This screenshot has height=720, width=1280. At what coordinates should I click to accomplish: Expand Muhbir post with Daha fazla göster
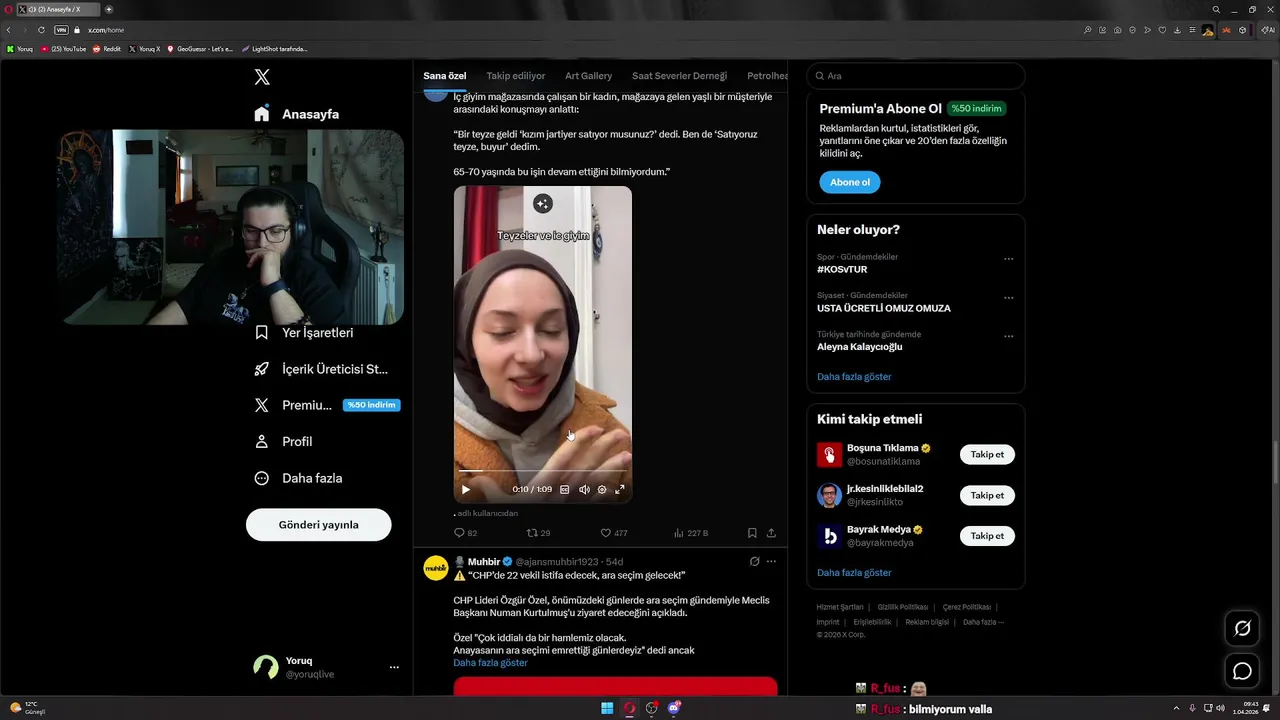(x=490, y=663)
